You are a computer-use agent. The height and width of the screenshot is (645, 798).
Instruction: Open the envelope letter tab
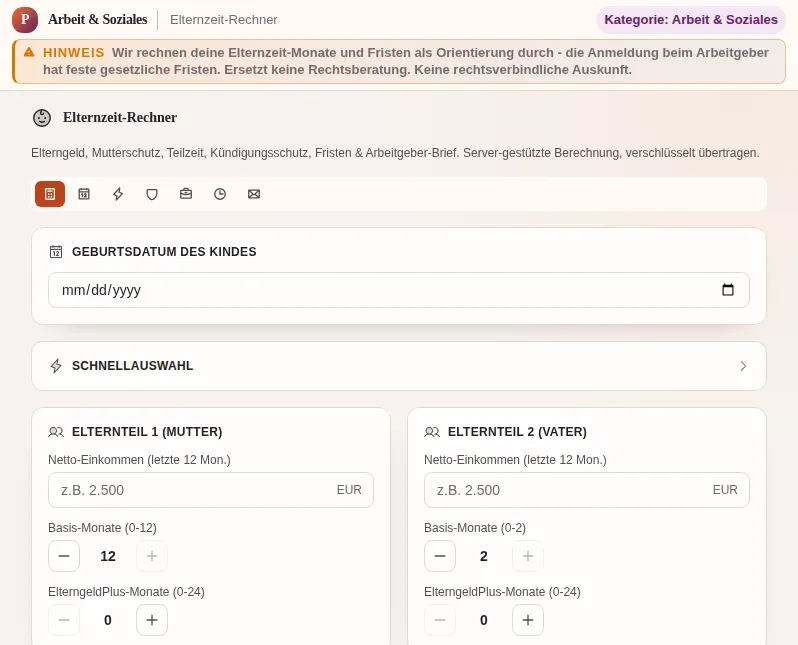[x=254, y=194]
